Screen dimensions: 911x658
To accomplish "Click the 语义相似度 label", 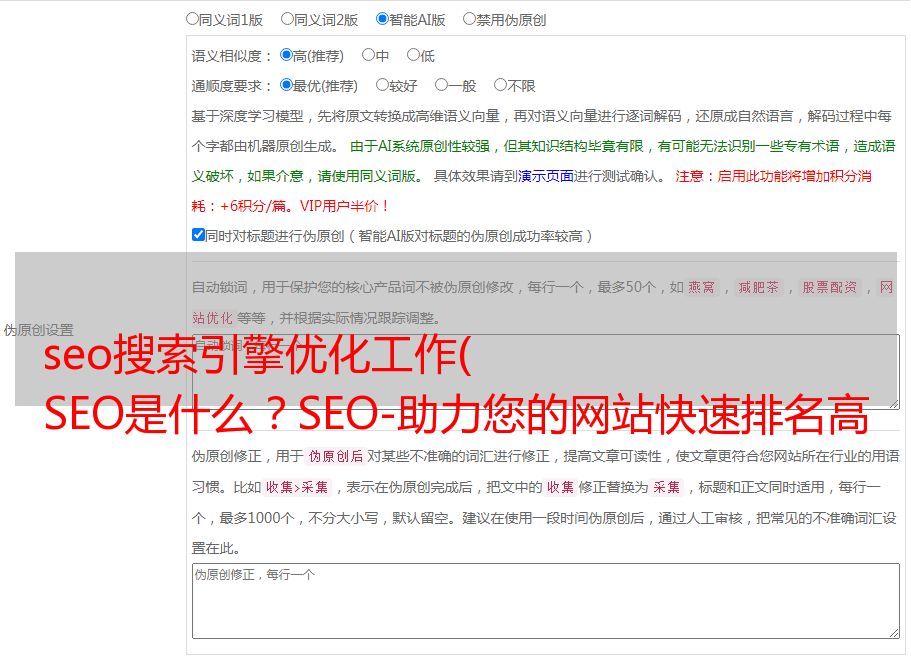I will tap(231, 56).
